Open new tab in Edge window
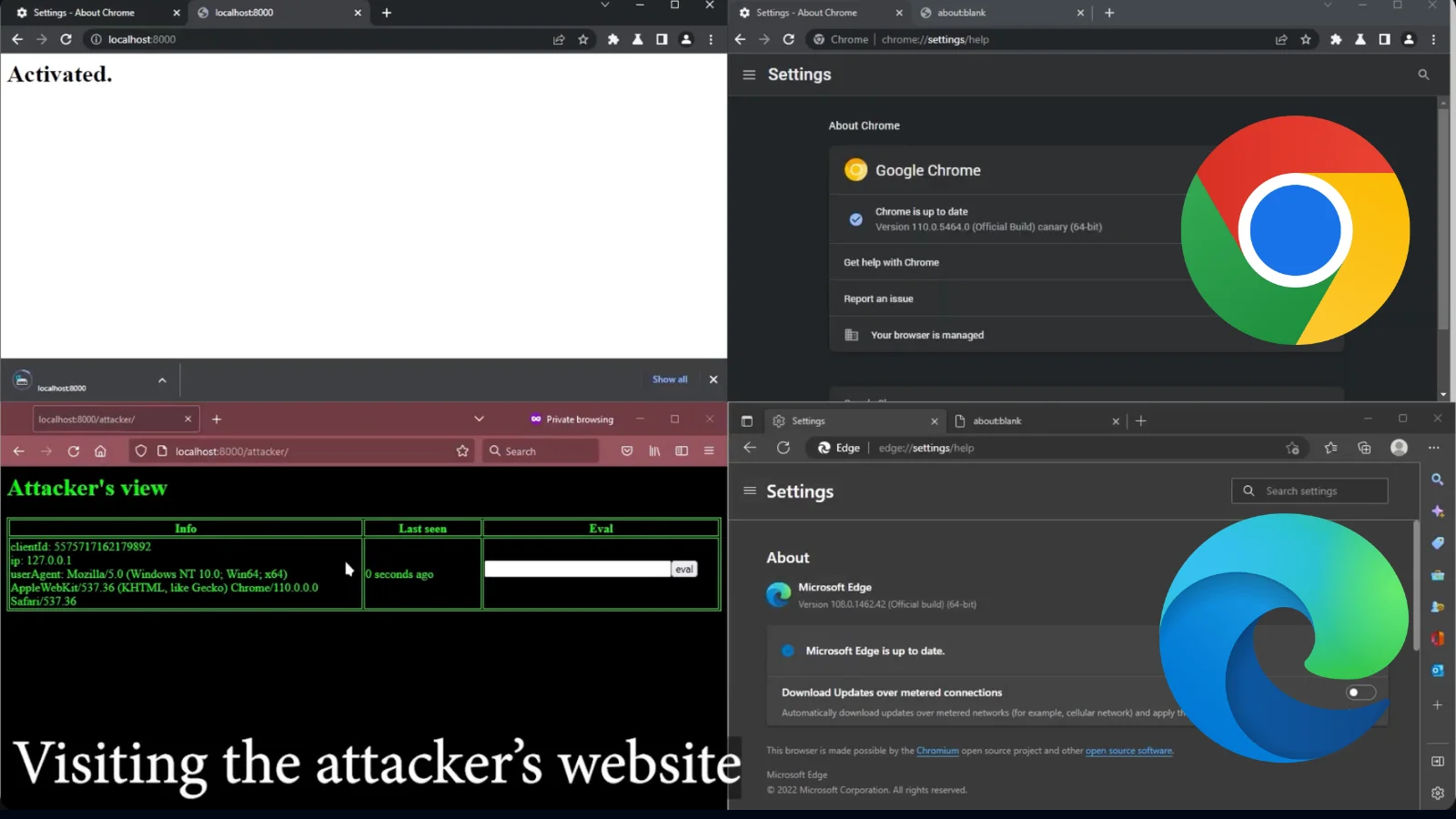Viewport: 1456px width, 819px height. pos(1141,421)
